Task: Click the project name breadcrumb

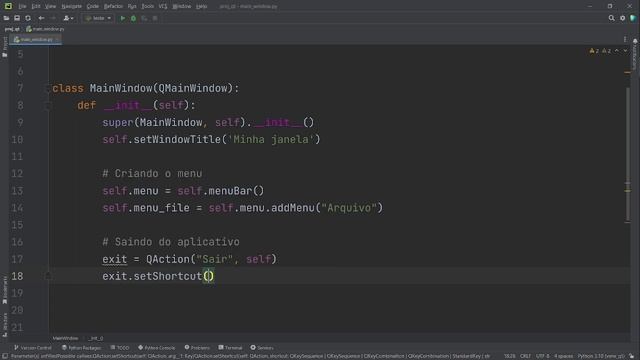Action: (x=12, y=29)
